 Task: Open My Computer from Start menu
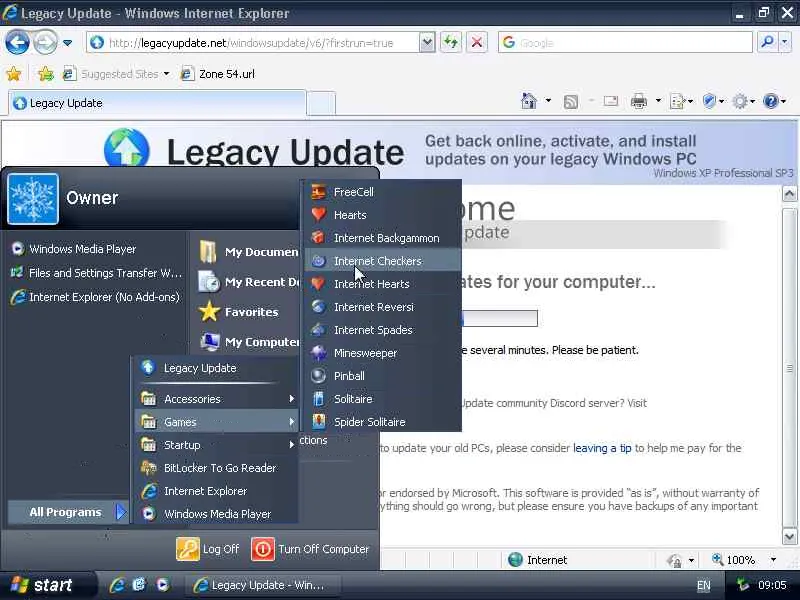pos(248,341)
